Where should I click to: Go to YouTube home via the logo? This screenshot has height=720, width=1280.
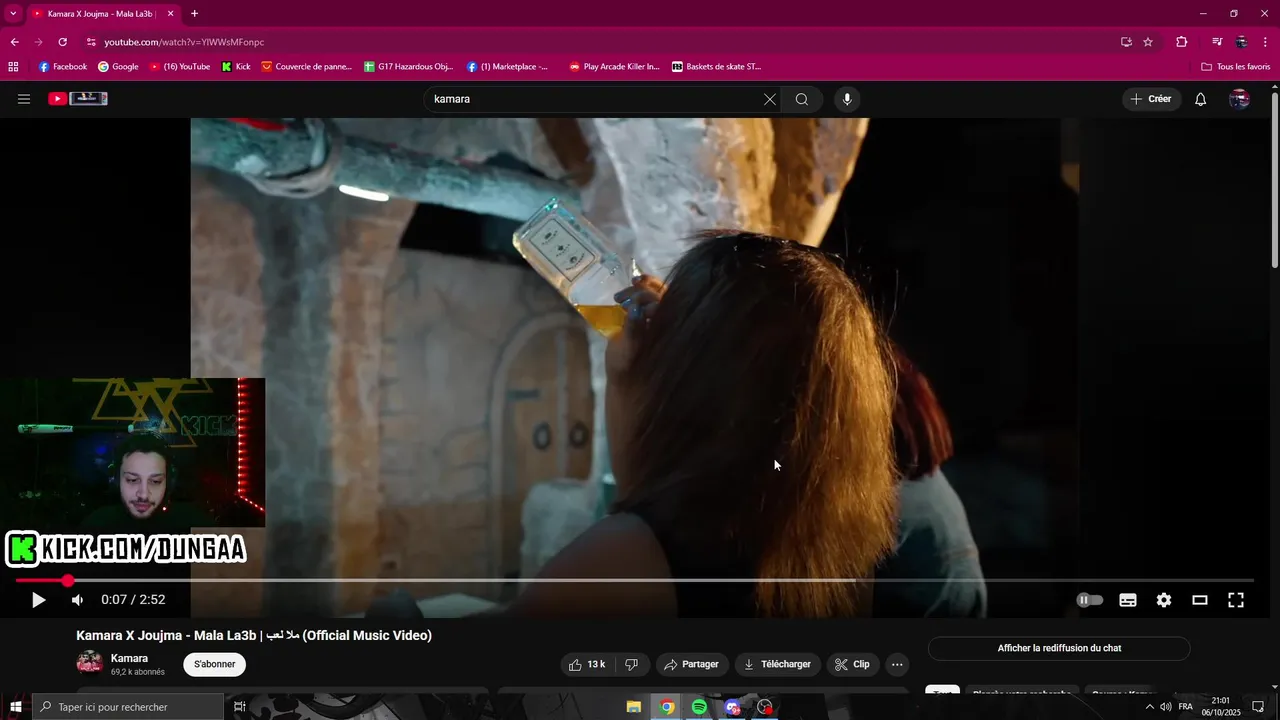78,99
